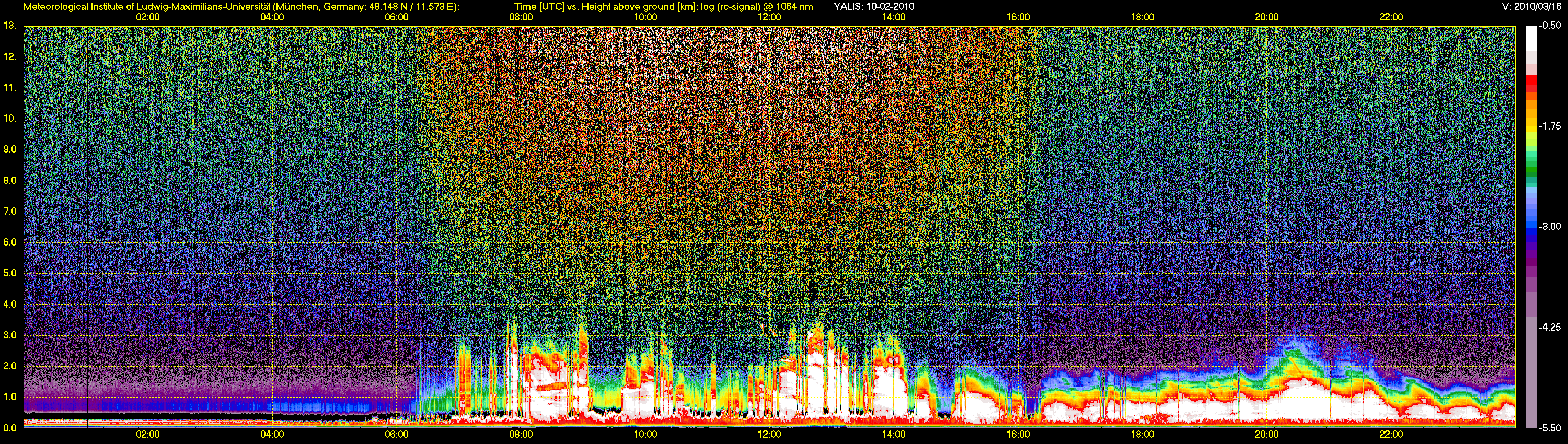1568x444 pixels.
Task: Select the 3.0 km height axis label
Action: pyautogui.click(x=10, y=335)
